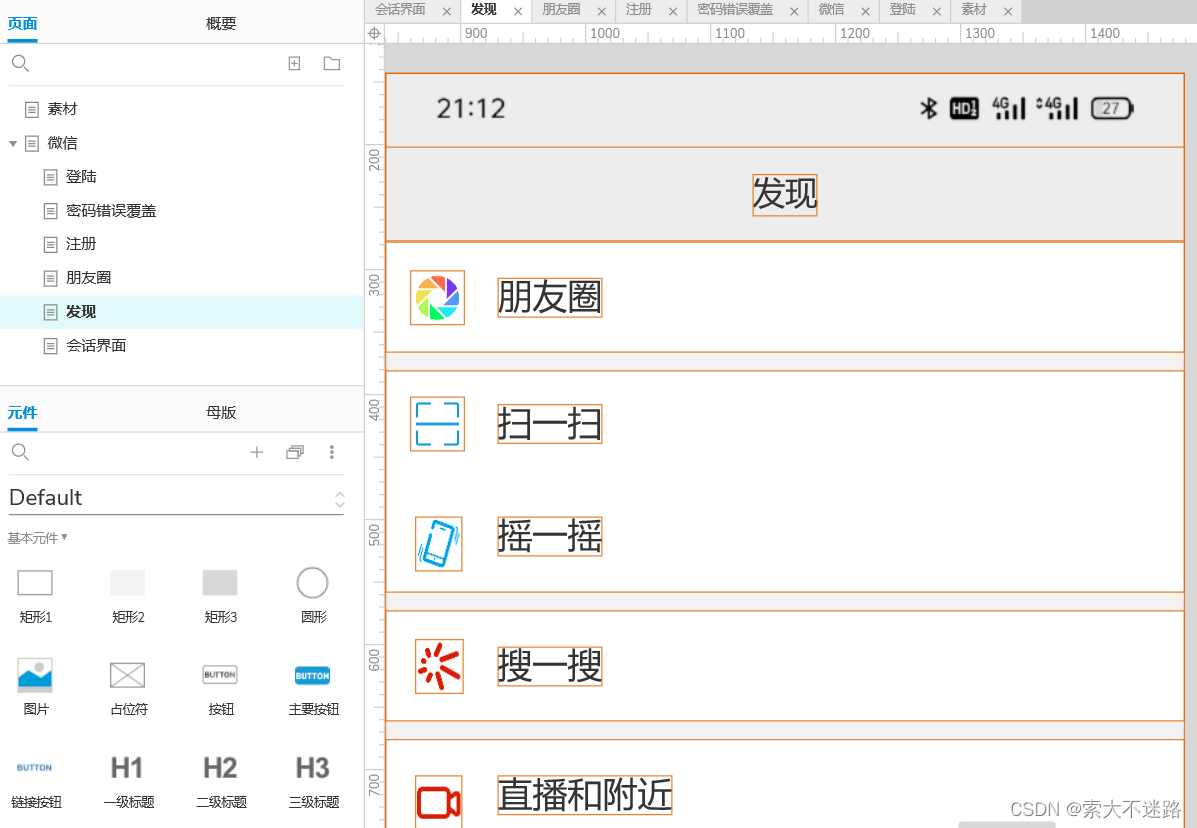Screen dimensions: 1197x828
Task: Select the 搜一搜 red spark icon on canvas
Action: (x=439, y=666)
